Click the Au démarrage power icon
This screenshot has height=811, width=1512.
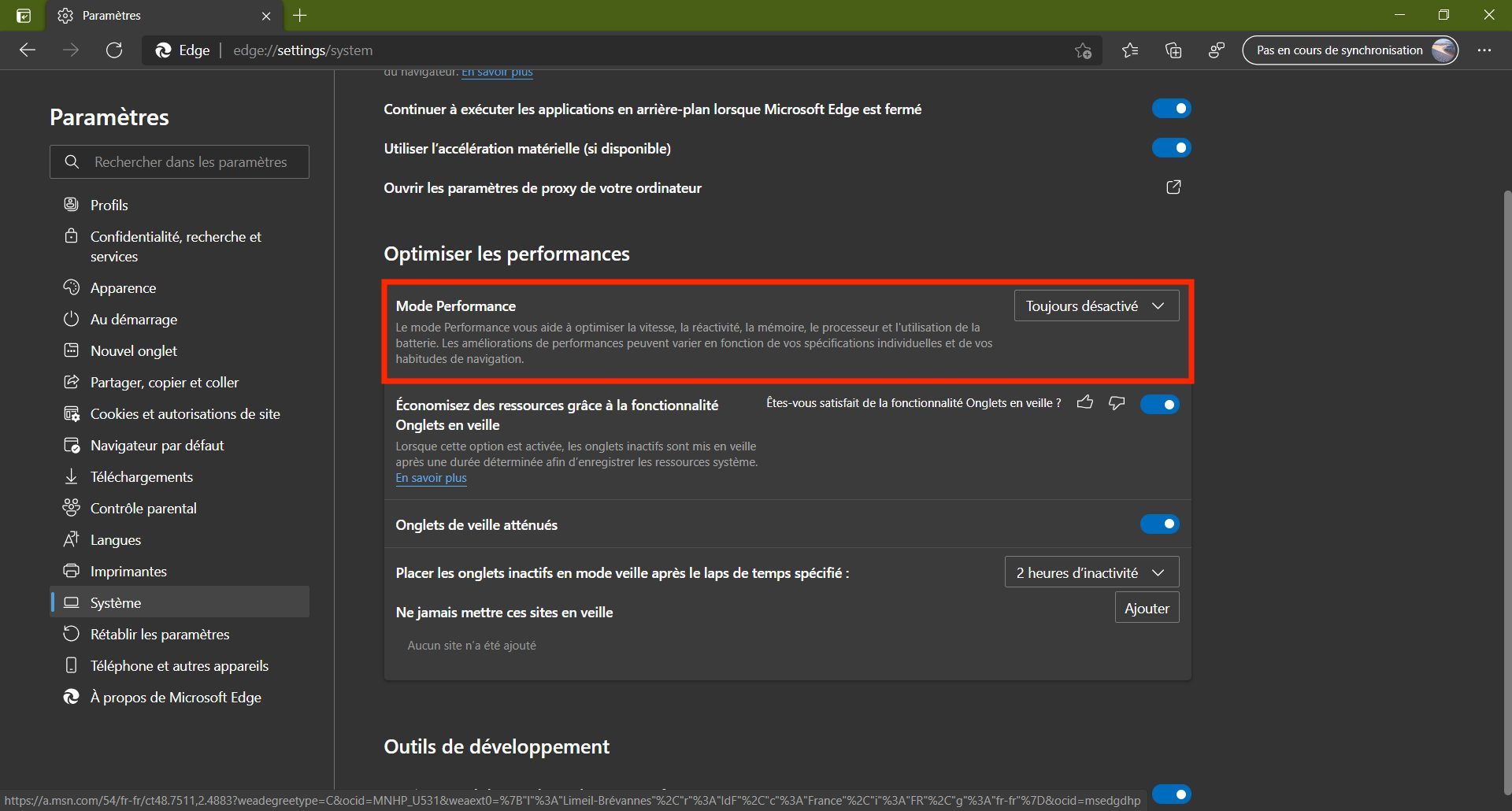coord(72,319)
